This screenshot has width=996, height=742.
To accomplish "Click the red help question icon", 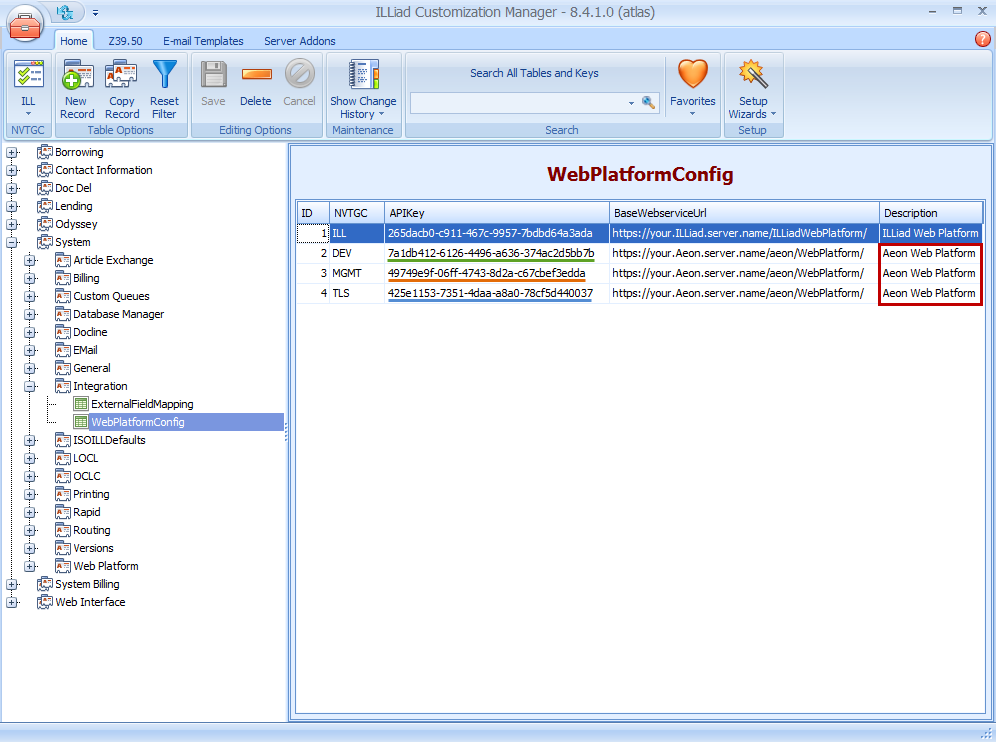I will [x=982, y=39].
